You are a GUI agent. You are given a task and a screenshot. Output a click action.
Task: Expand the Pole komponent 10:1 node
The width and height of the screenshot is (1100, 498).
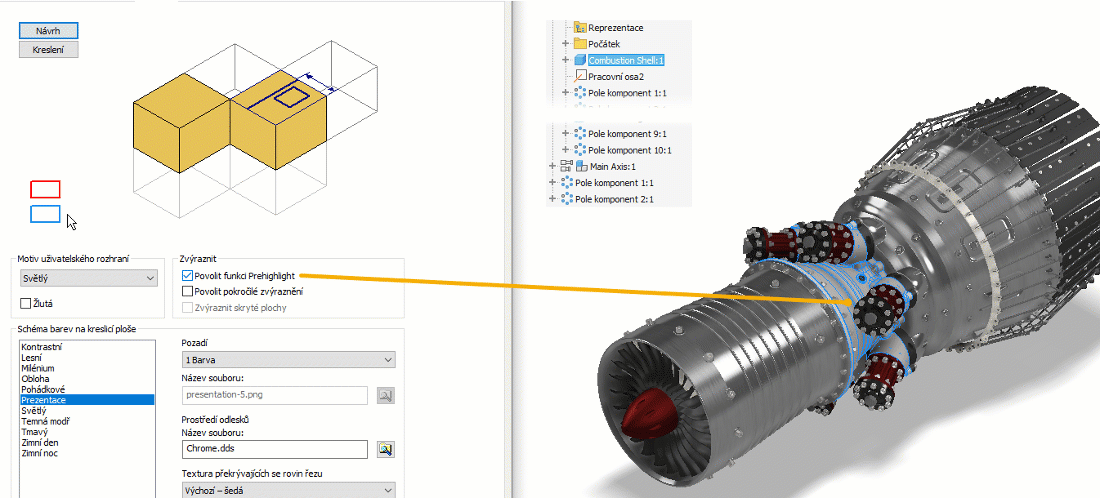pos(565,150)
